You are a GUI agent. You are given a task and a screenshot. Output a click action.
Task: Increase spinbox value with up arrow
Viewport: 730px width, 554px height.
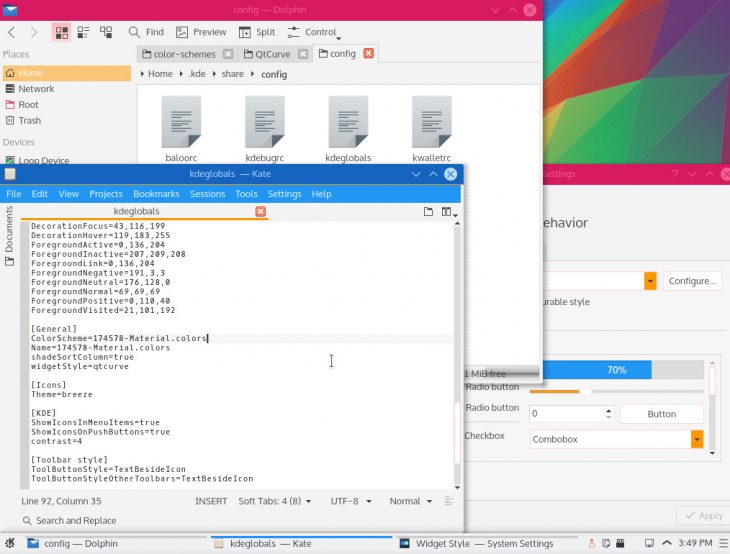coord(608,410)
